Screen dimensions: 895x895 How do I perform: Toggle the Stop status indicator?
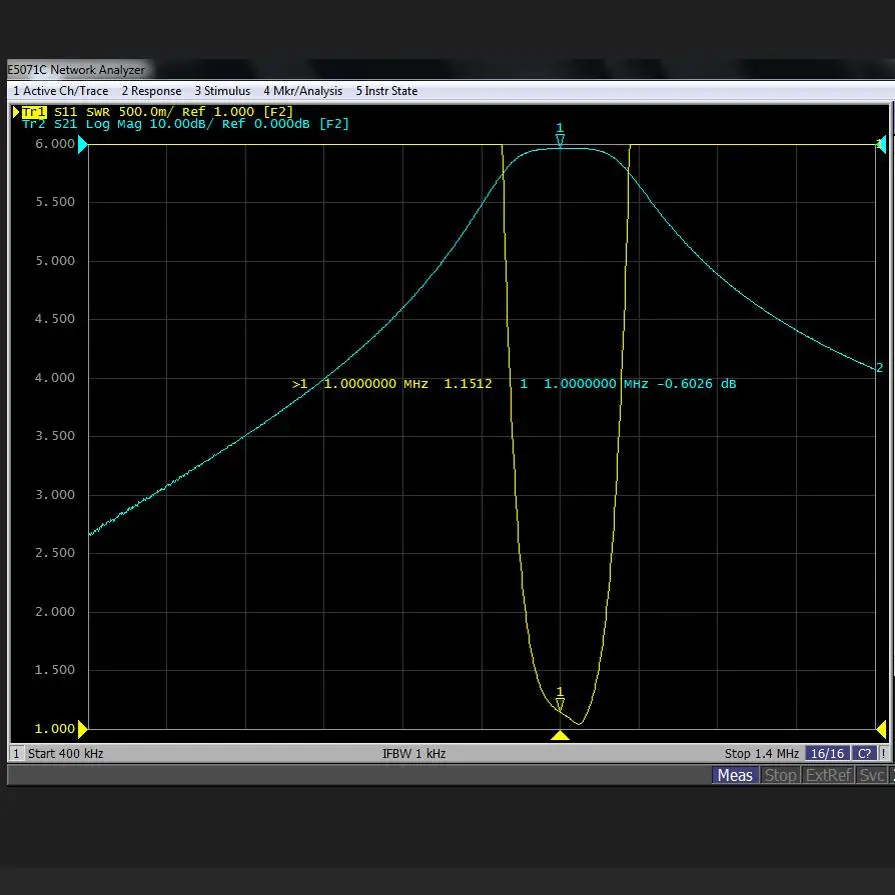tap(780, 775)
